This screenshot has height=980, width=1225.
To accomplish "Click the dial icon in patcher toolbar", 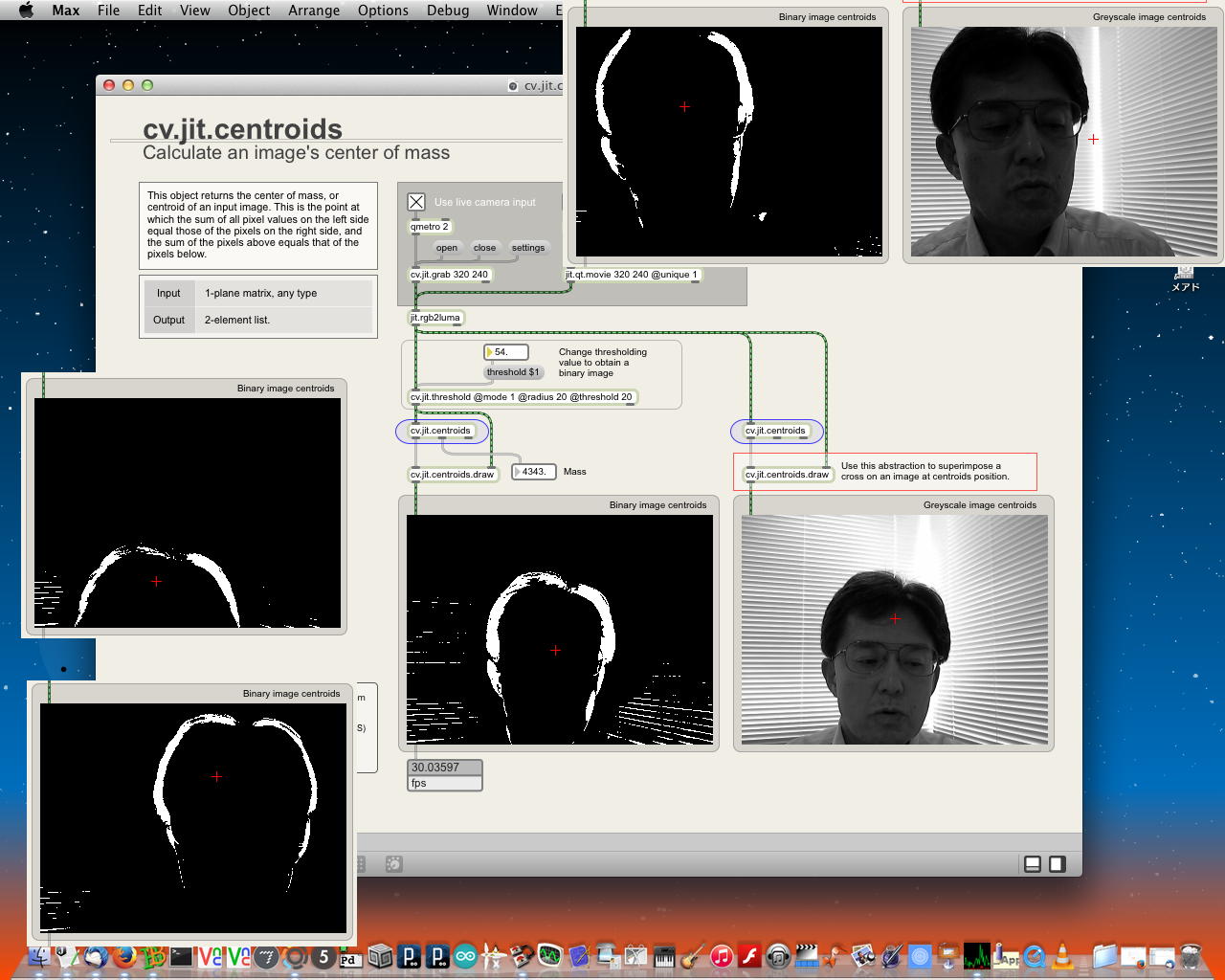I will pyautogui.click(x=393, y=864).
